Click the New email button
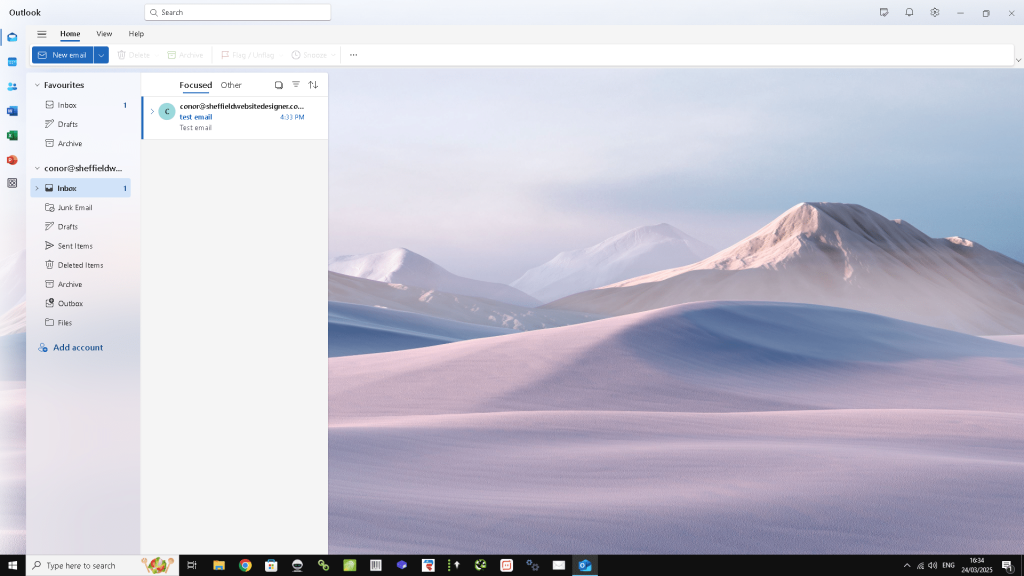Screen dimensions: 1024x576 (x=63, y=55)
